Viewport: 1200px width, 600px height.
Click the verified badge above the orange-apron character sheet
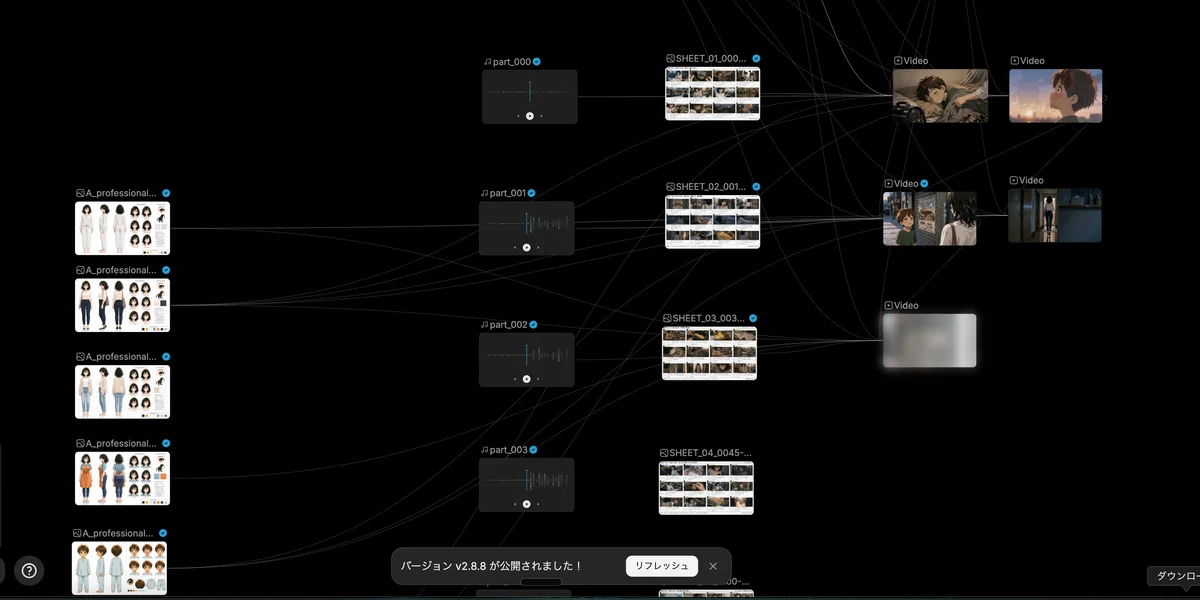point(166,444)
